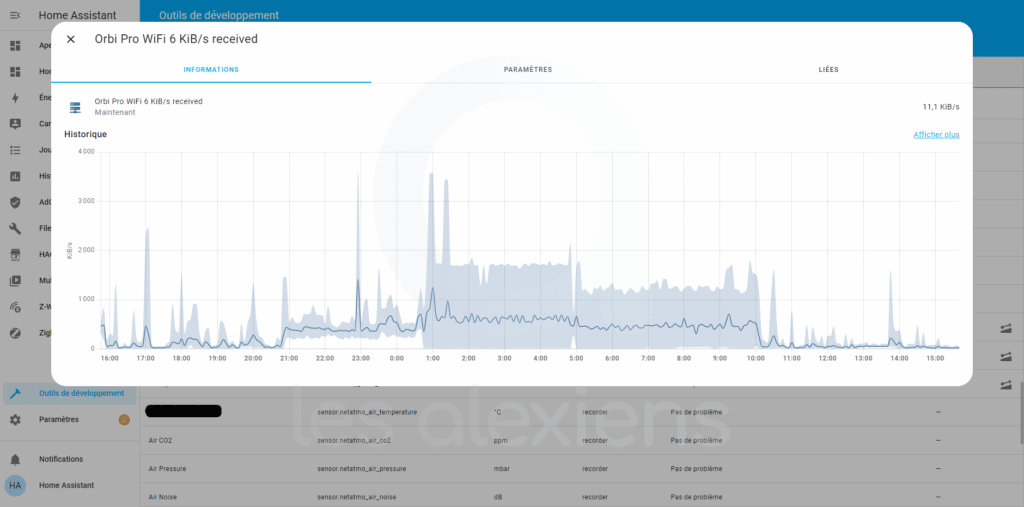Open the Historique chart icon in sidebar
Viewport: 1024px width, 507px height.
tap(16, 176)
